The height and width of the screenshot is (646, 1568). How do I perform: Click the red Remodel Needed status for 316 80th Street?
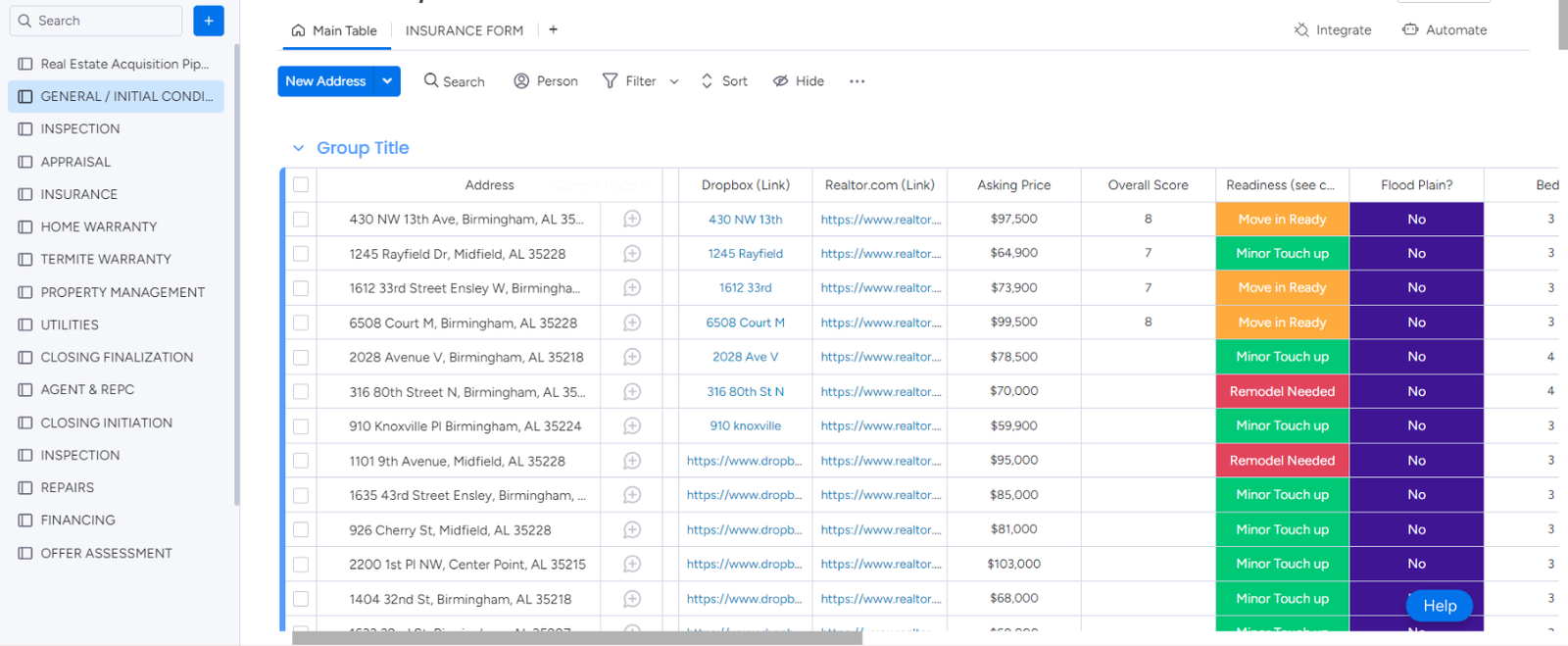point(1282,391)
